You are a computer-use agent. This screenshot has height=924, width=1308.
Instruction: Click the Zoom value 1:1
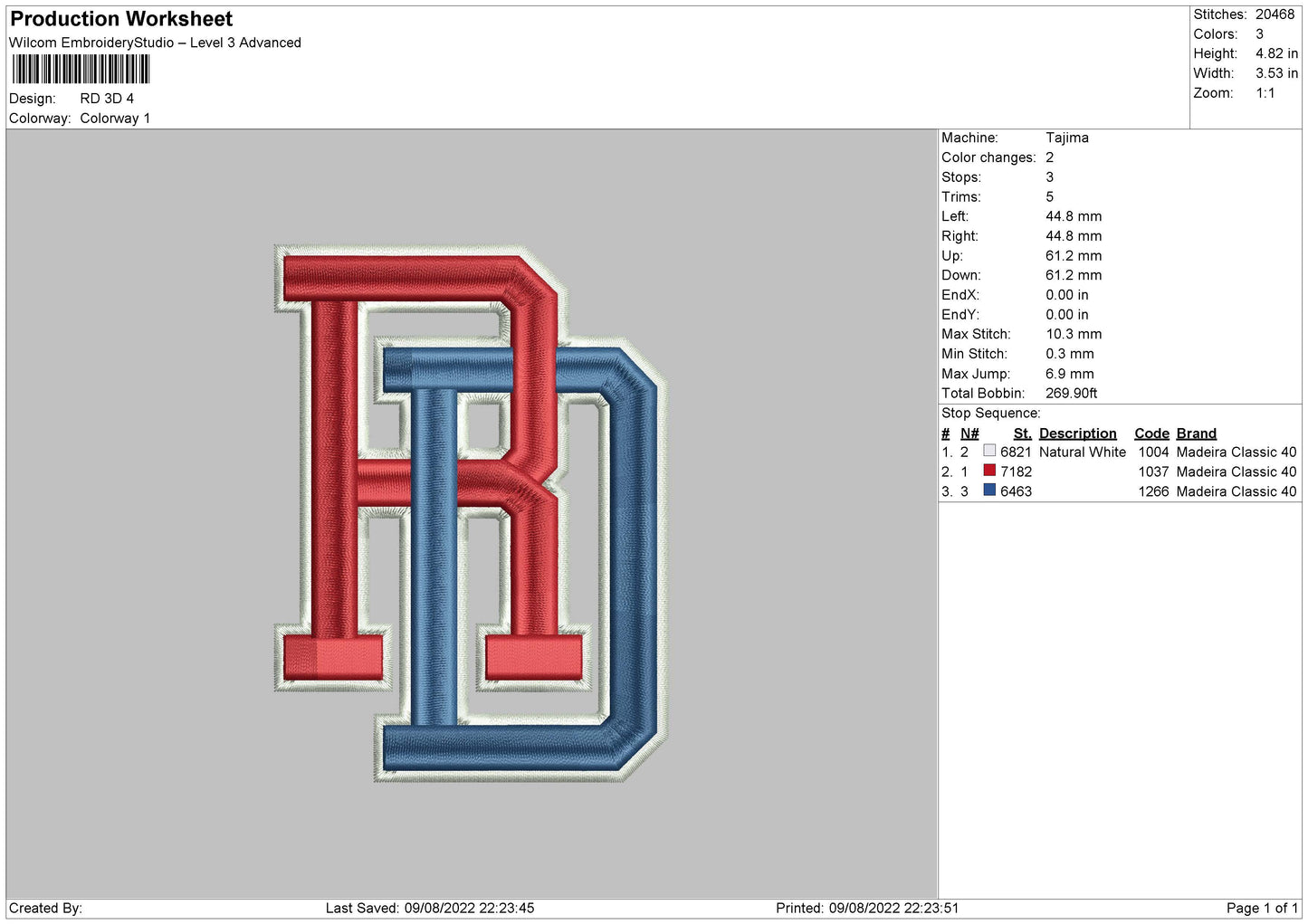coord(1265,93)
